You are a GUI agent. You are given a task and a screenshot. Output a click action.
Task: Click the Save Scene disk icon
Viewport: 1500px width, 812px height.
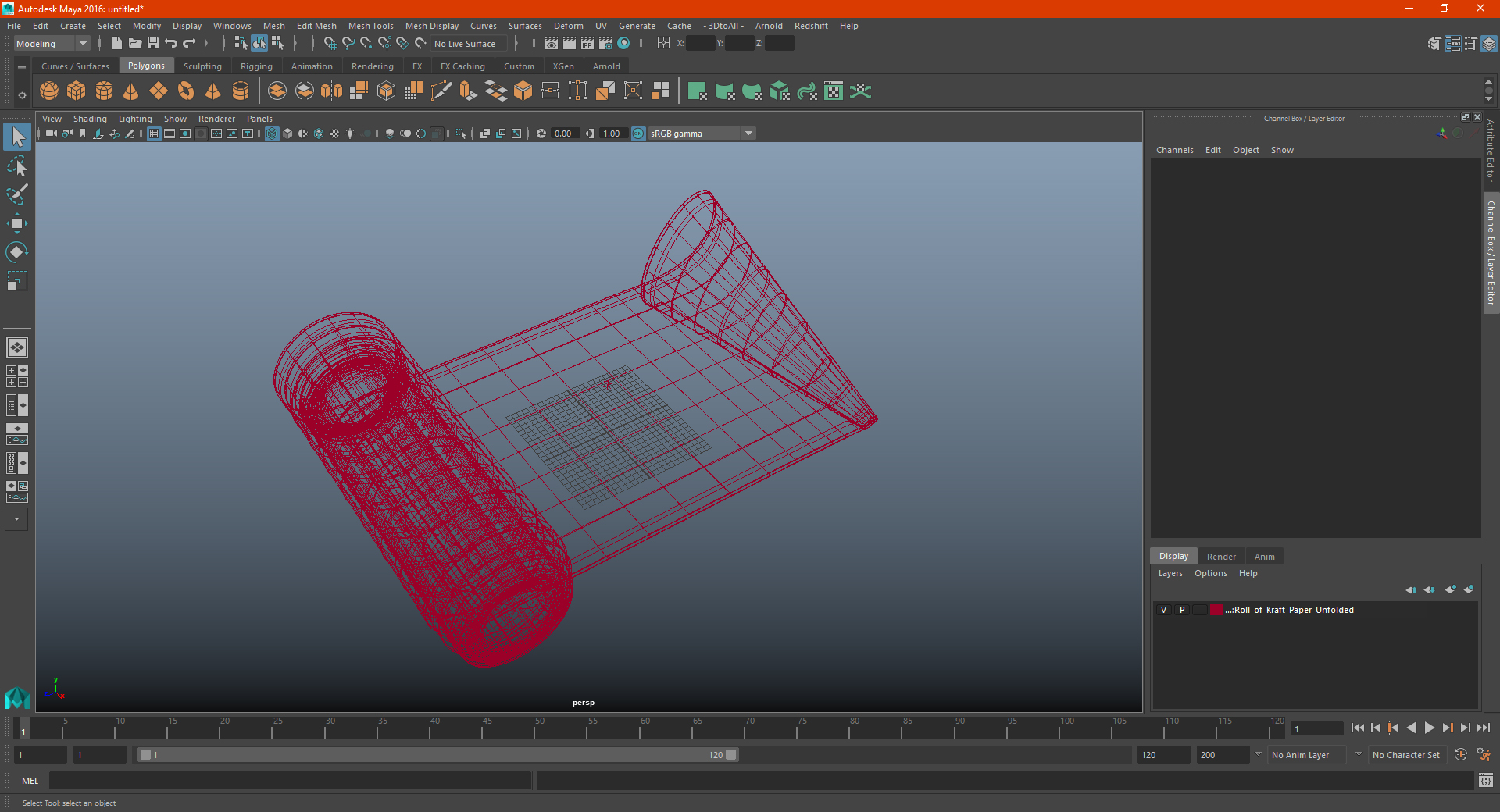coord(153,44)
